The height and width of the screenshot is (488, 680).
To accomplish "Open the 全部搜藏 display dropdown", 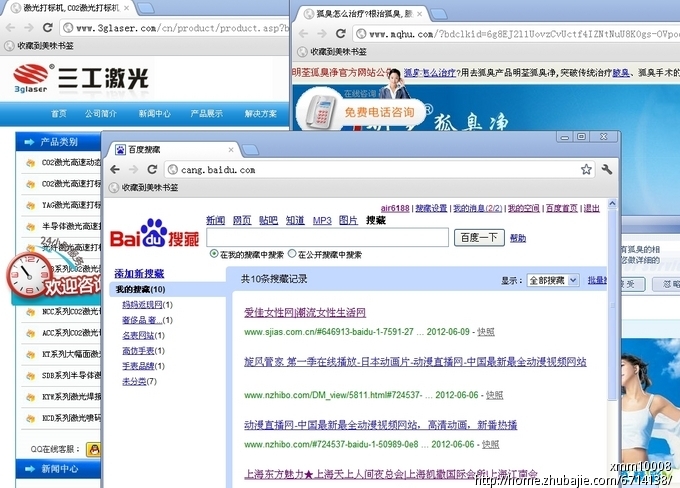I will (552, 281).
